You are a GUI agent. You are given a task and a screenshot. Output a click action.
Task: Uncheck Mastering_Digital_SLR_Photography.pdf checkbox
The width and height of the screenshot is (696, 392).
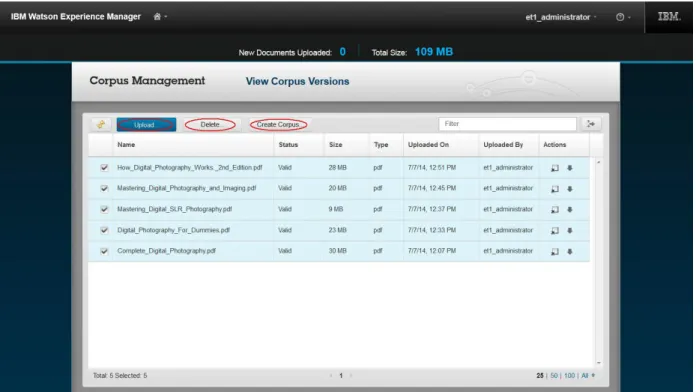click(104, 209)
